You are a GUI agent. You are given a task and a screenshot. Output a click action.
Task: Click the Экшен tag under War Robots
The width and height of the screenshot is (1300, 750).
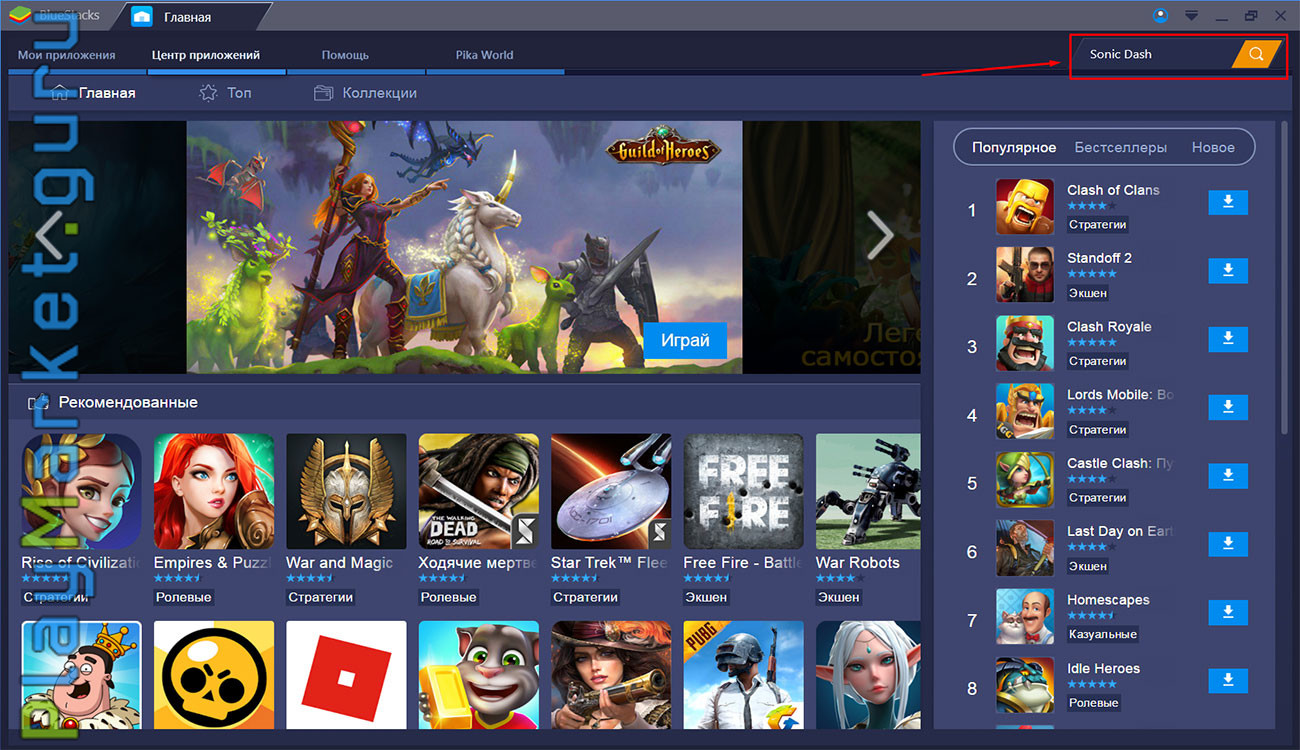coord(838,597)
